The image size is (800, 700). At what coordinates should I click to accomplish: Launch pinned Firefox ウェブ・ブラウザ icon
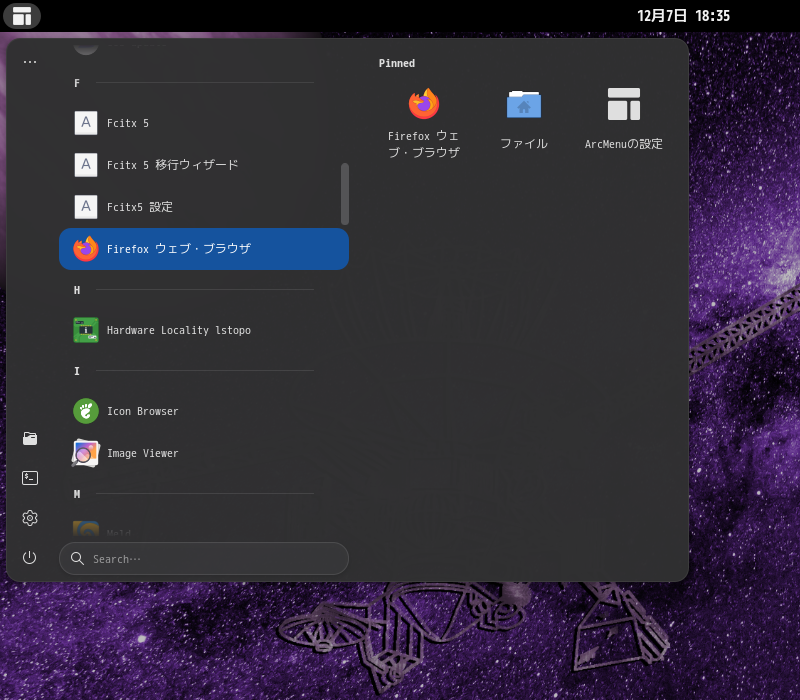(x=423, y=104)
